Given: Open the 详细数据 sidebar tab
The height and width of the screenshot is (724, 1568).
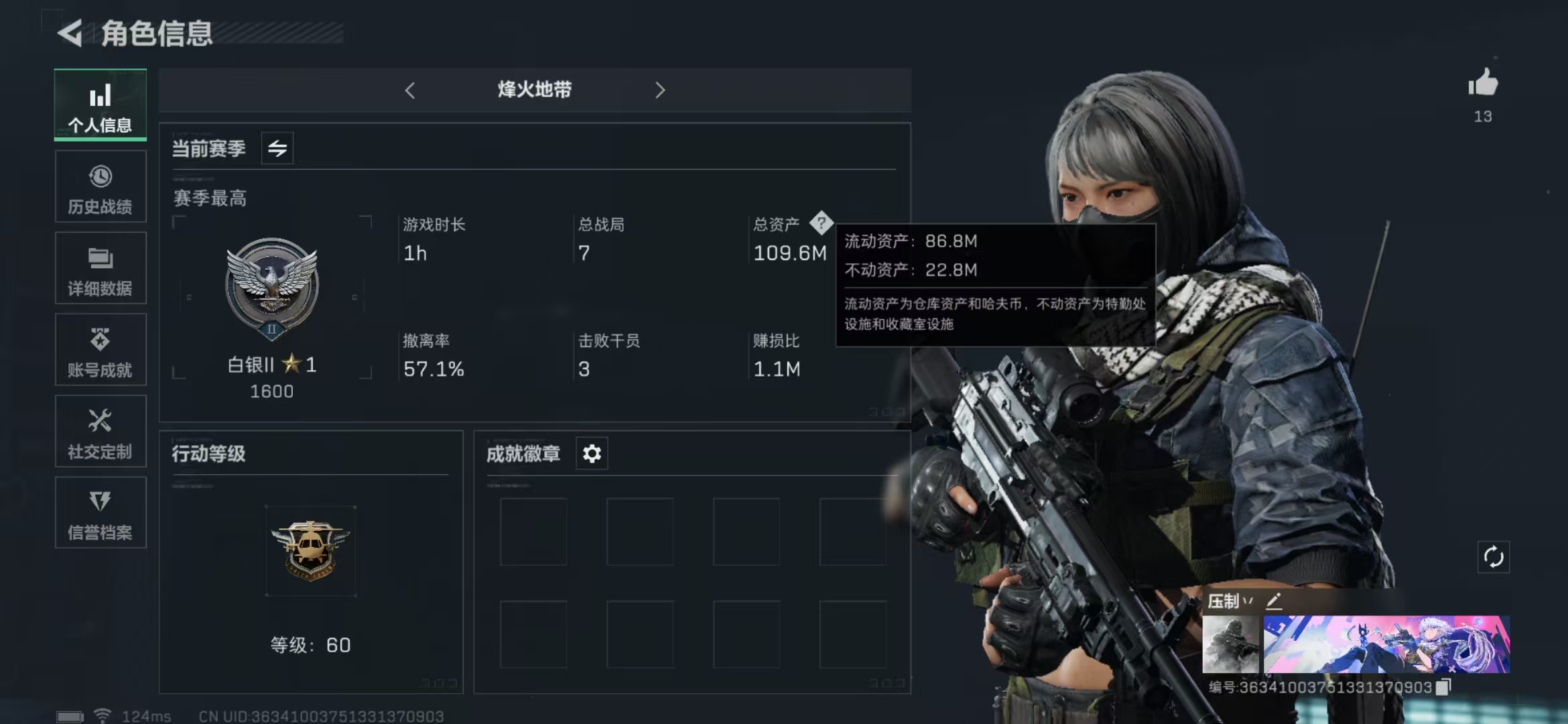Looking at the screenshot, I should (101, 268).
